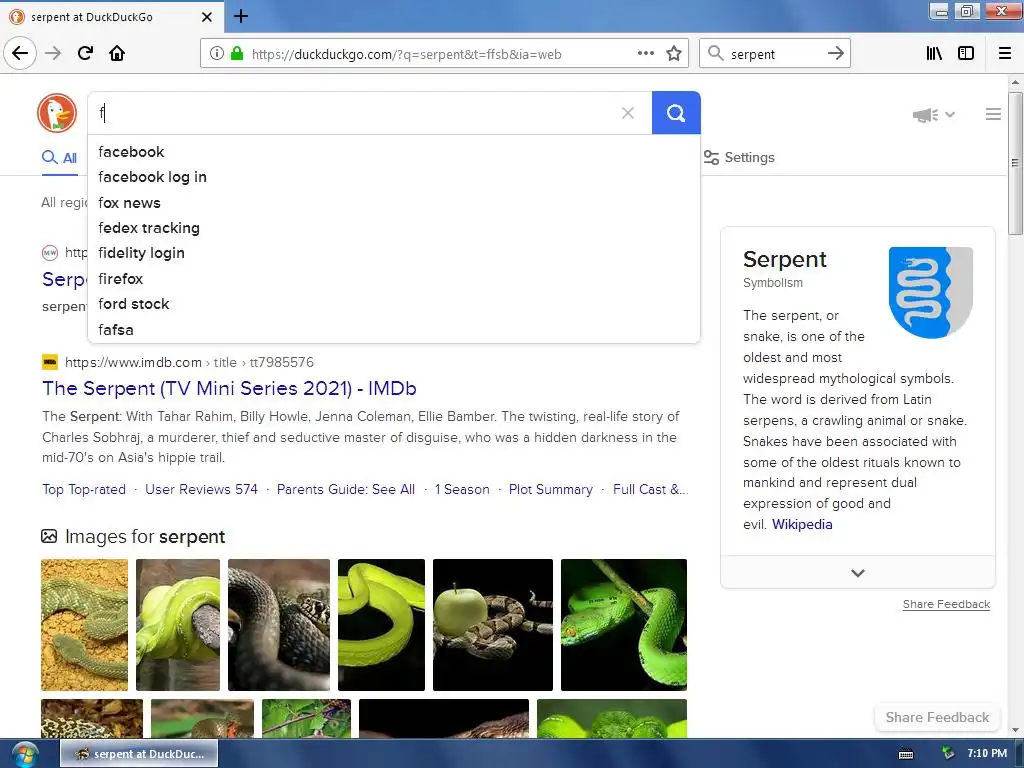Click the green padlock security icon
Screen dimensions: 1024x768
pyautogui.click(x=237, y=54)
